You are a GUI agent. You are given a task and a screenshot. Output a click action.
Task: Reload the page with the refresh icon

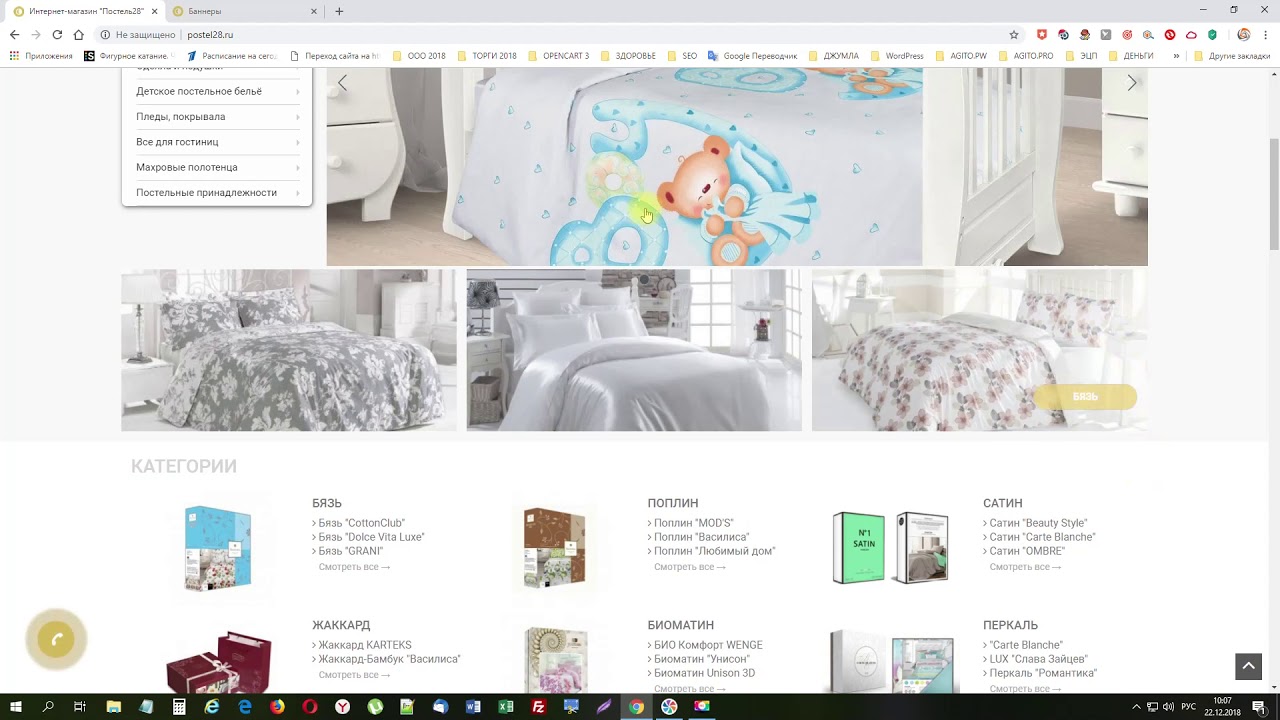click(x=57, y=34)
